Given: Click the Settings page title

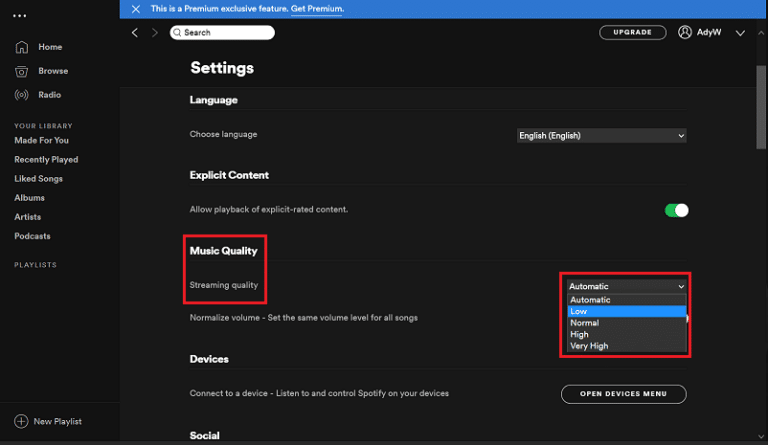Looking at the screenshot, I should pyautogui.click(x=222, y=68).
